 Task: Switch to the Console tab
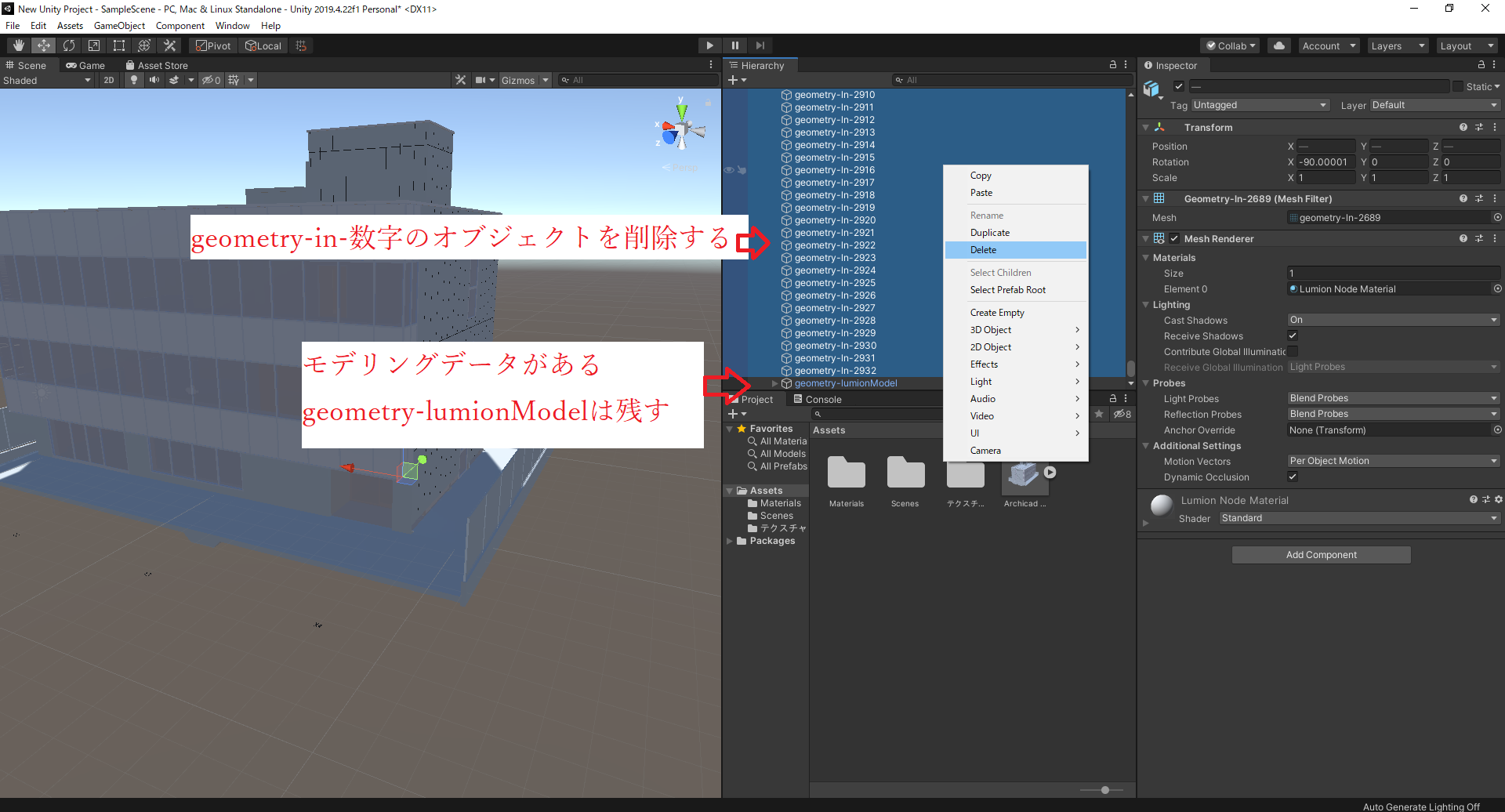(x=818, y=399)
